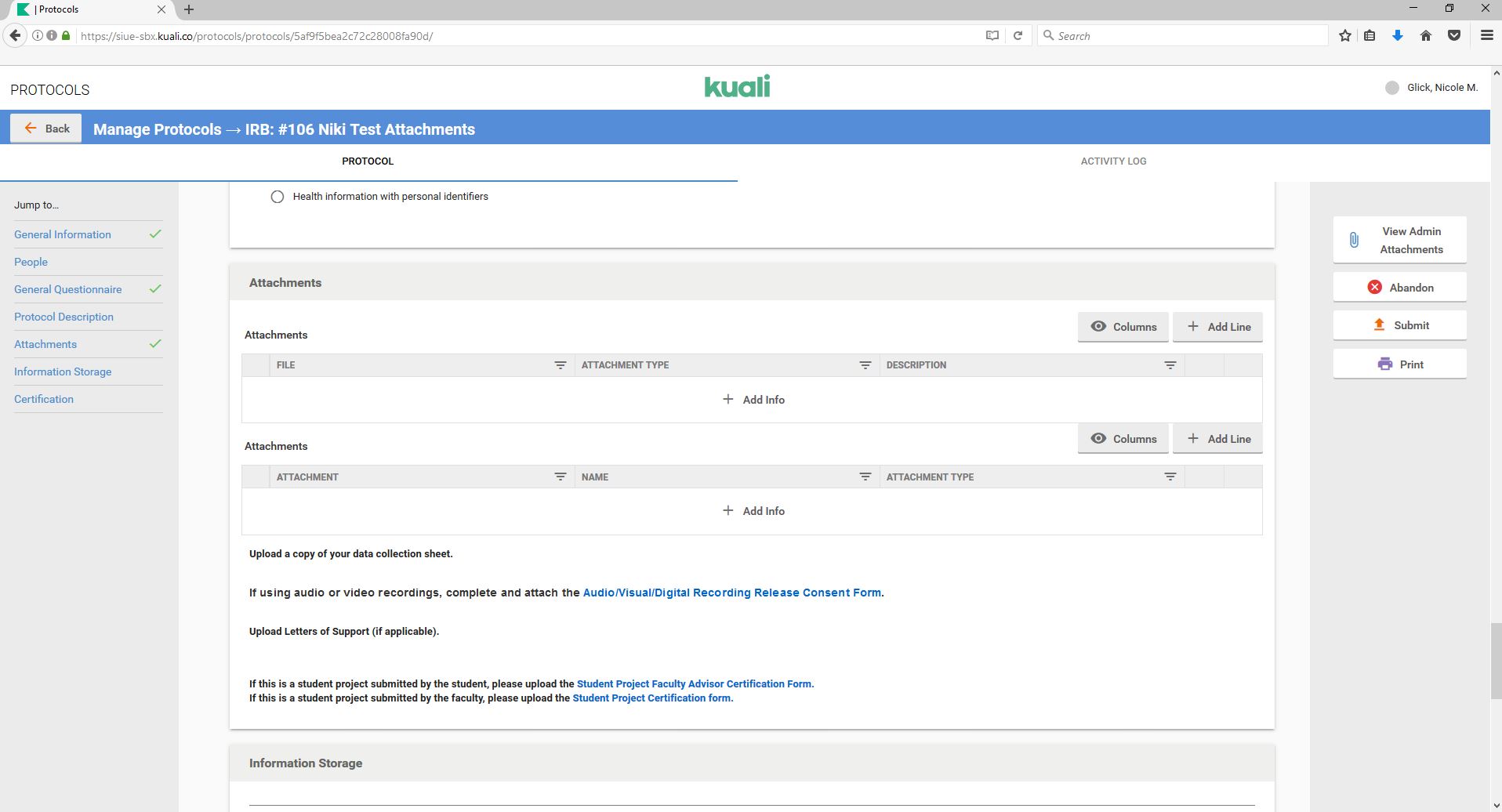Click the orange Submit upload arrow icon
Screen dimensions: 1502x812
(1379, 325)
